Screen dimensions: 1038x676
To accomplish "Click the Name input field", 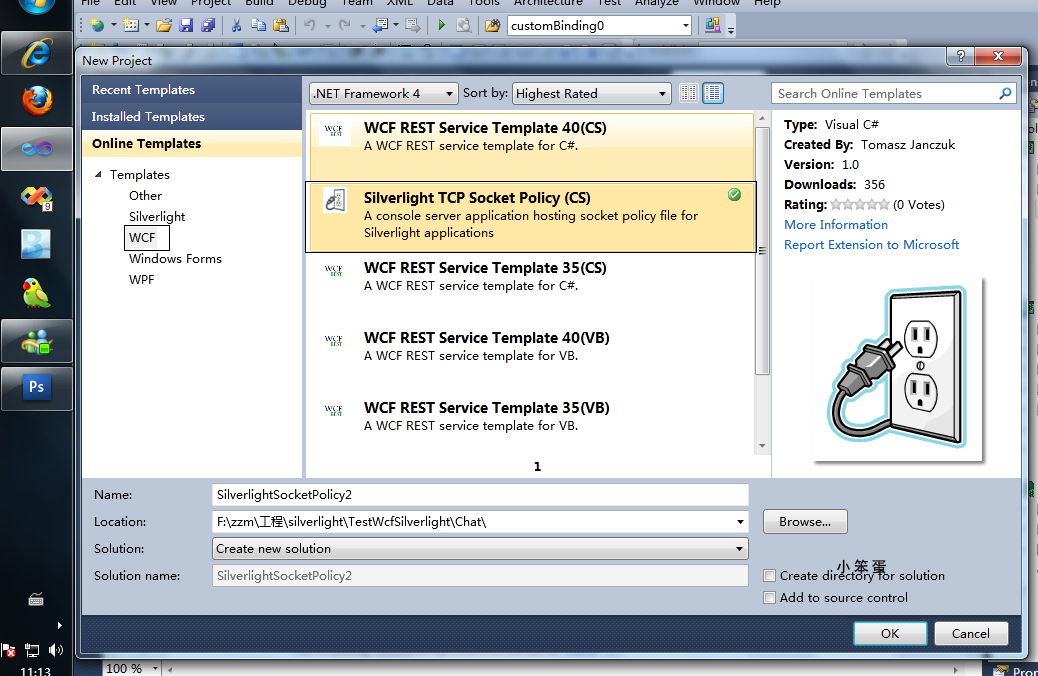I will (x=481, y=495).
